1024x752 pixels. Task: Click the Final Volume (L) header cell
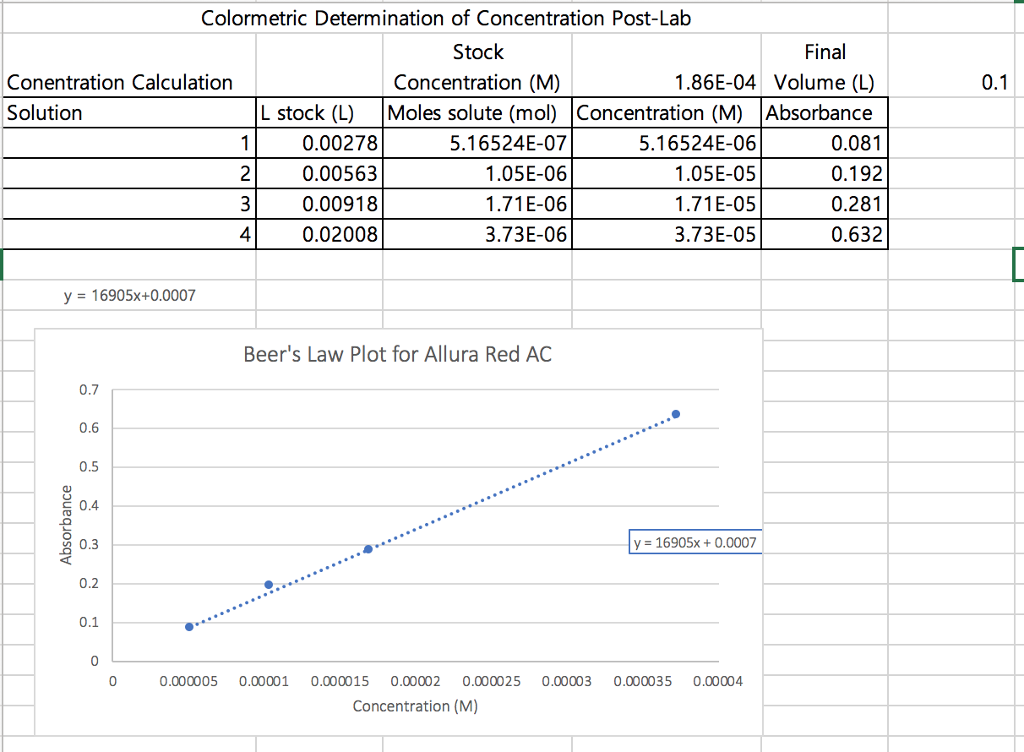(x=826, y=66)
